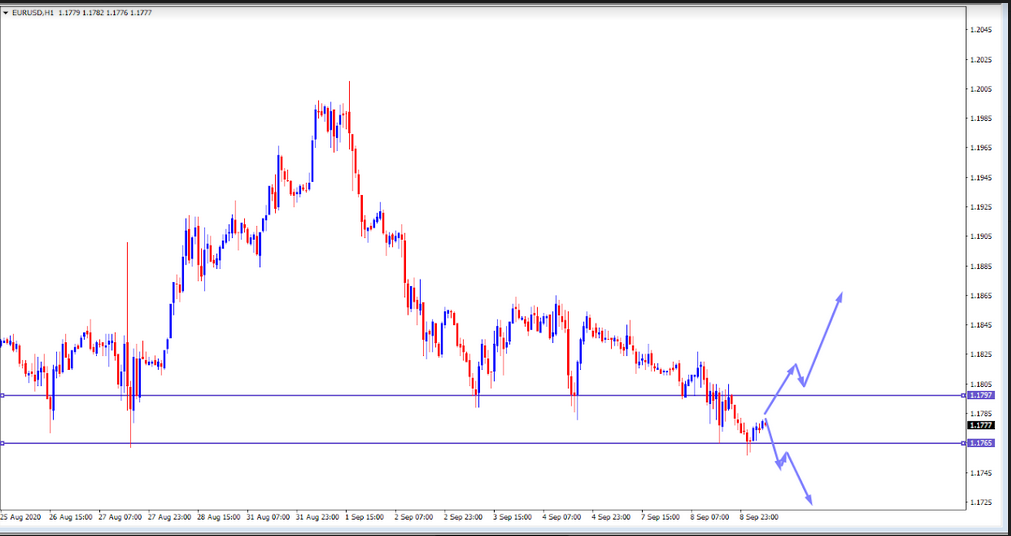Select tip of the upward projection arrow

(841, 294)
